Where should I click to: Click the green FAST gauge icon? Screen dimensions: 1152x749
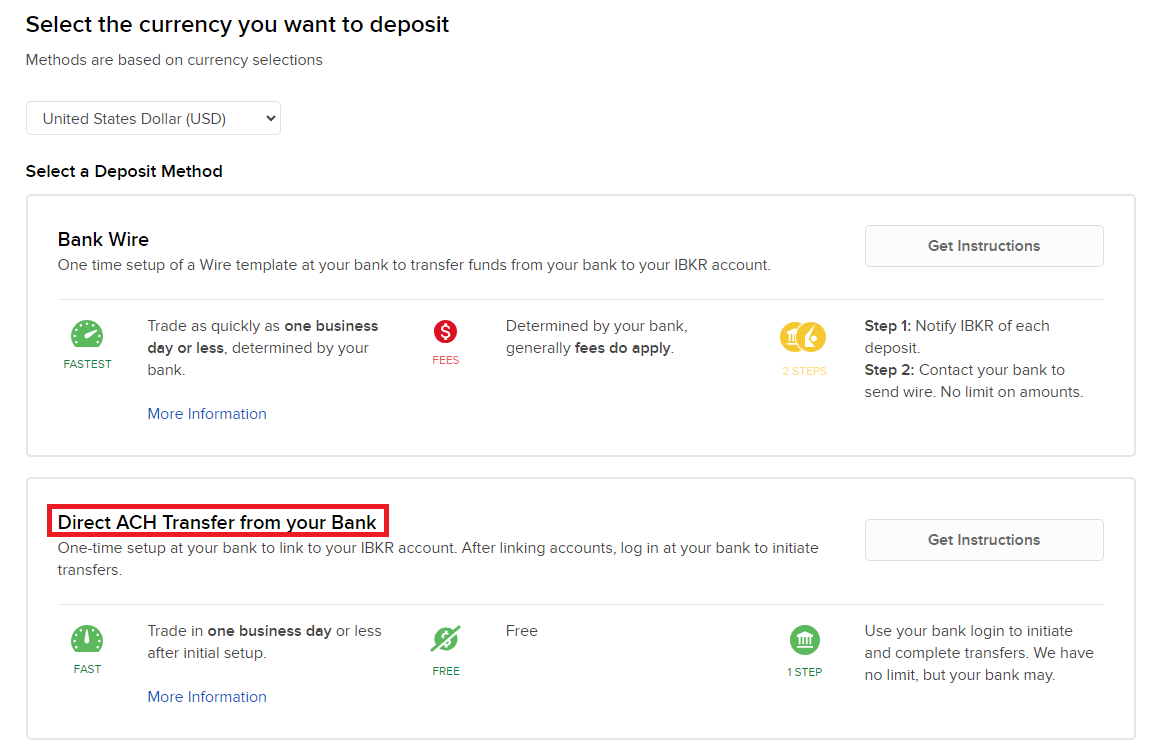pyautogui.click(x=87, y=640)
